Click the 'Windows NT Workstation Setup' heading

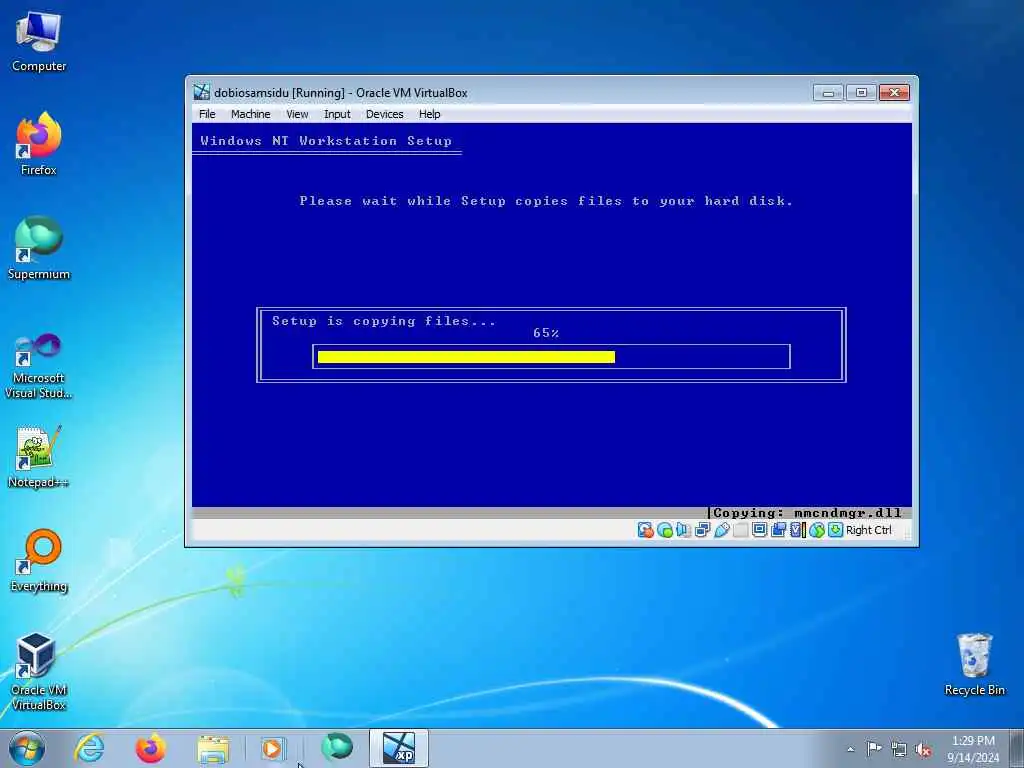[326, 140]
